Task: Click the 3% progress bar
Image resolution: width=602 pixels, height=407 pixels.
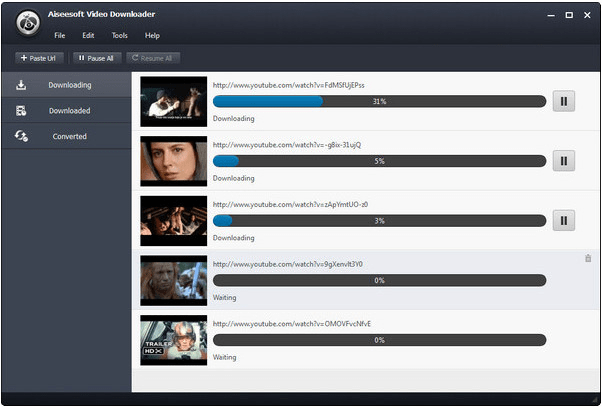Action: 379,220
